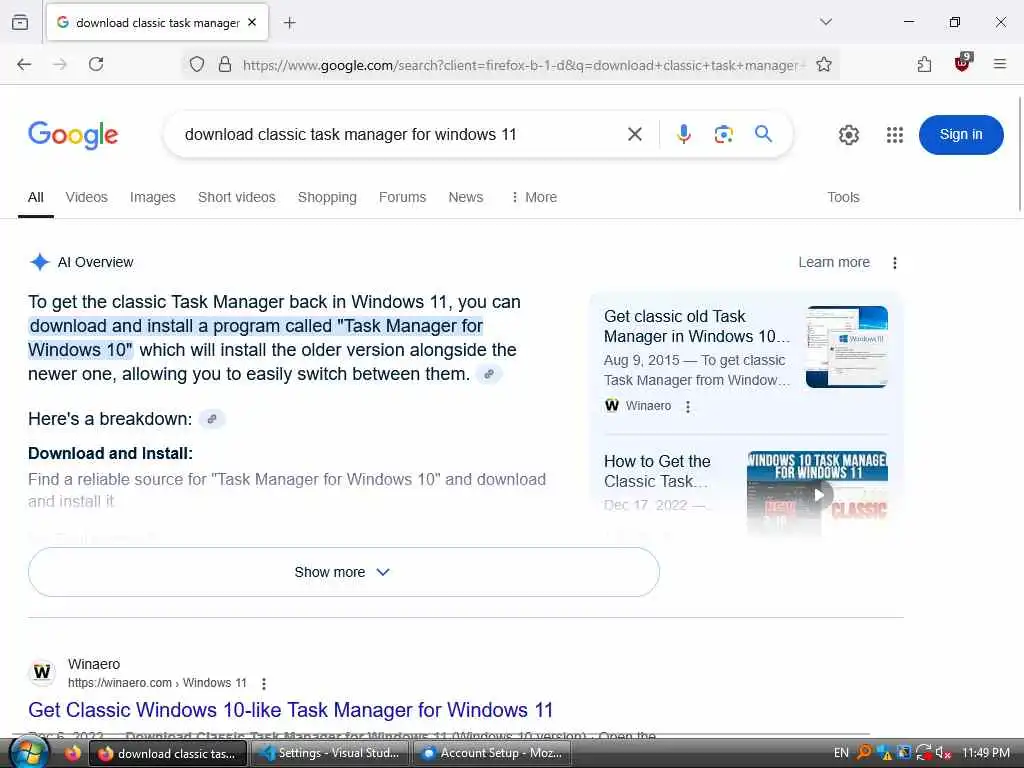Expand the More search filters menu
The width and height of the screenshot is (1024, 768).
534,197
